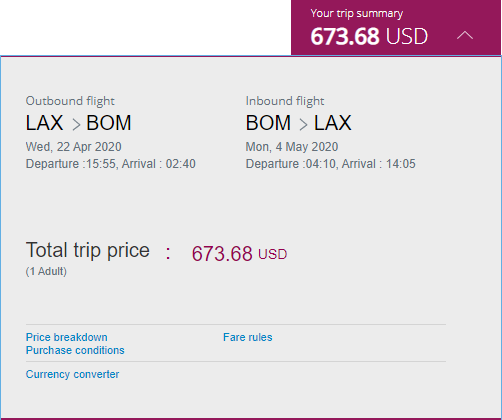The height and width of the screenshot is (420, 502).
Task: Open the Price breakdown link
Action: tap(67, 337)
